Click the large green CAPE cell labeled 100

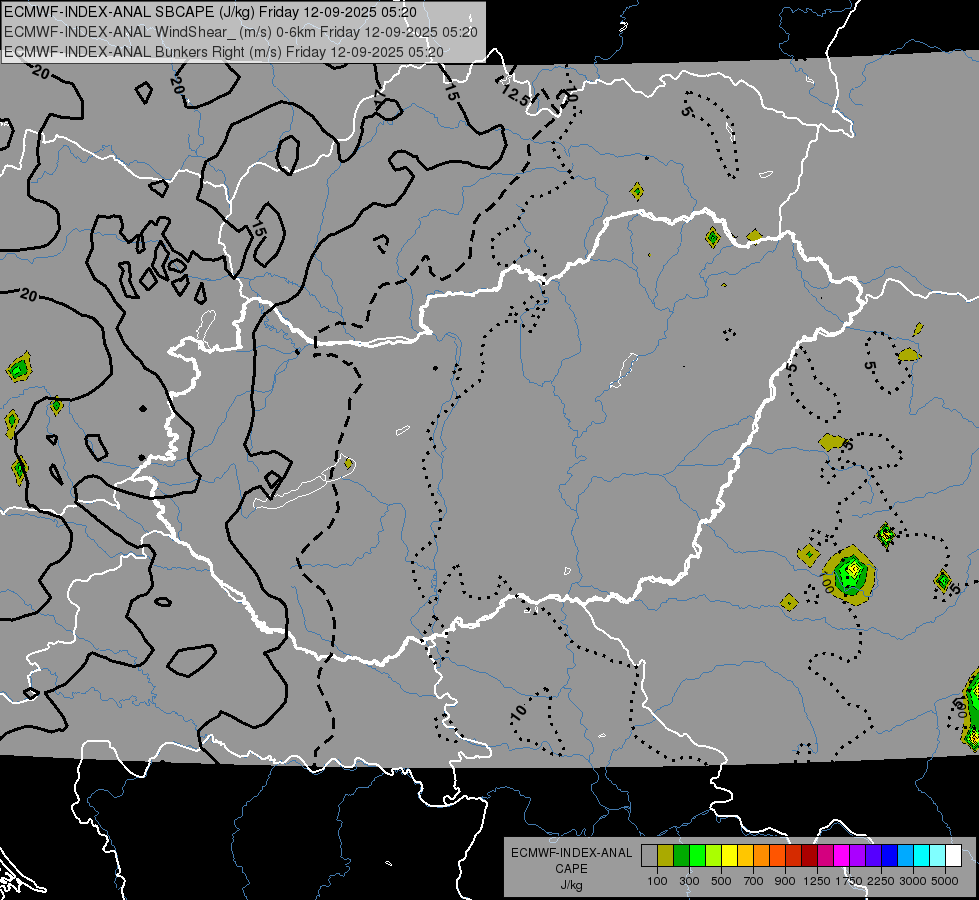click(851, 574)
